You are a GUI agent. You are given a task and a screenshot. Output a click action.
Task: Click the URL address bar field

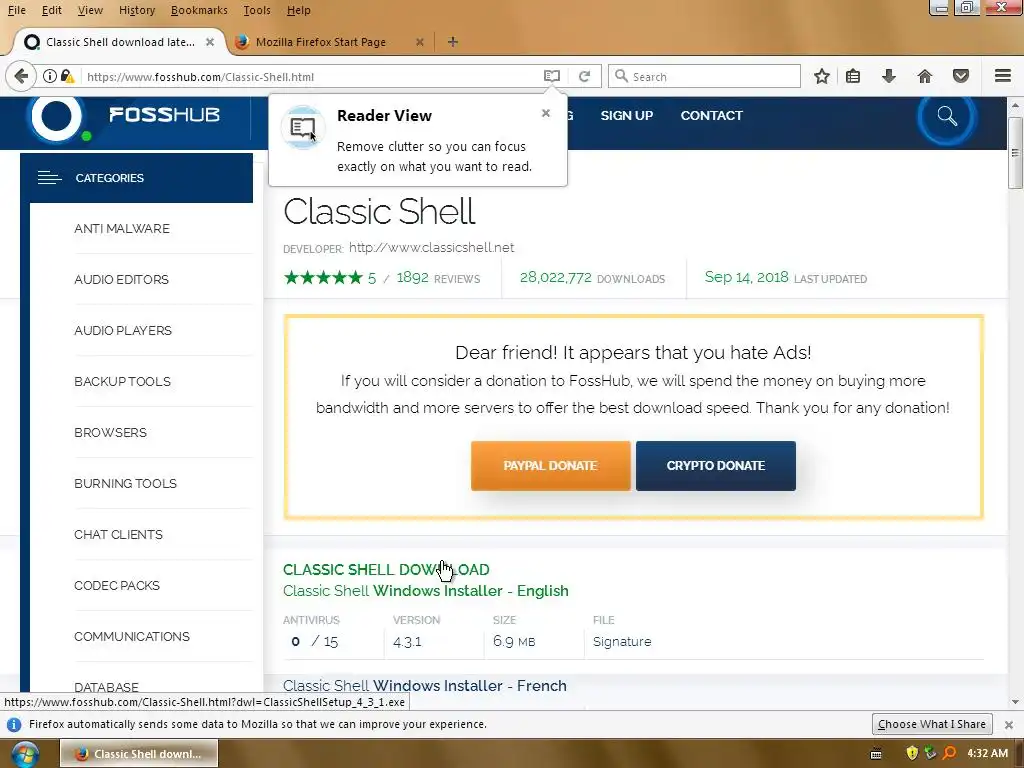tap(311, 76)
